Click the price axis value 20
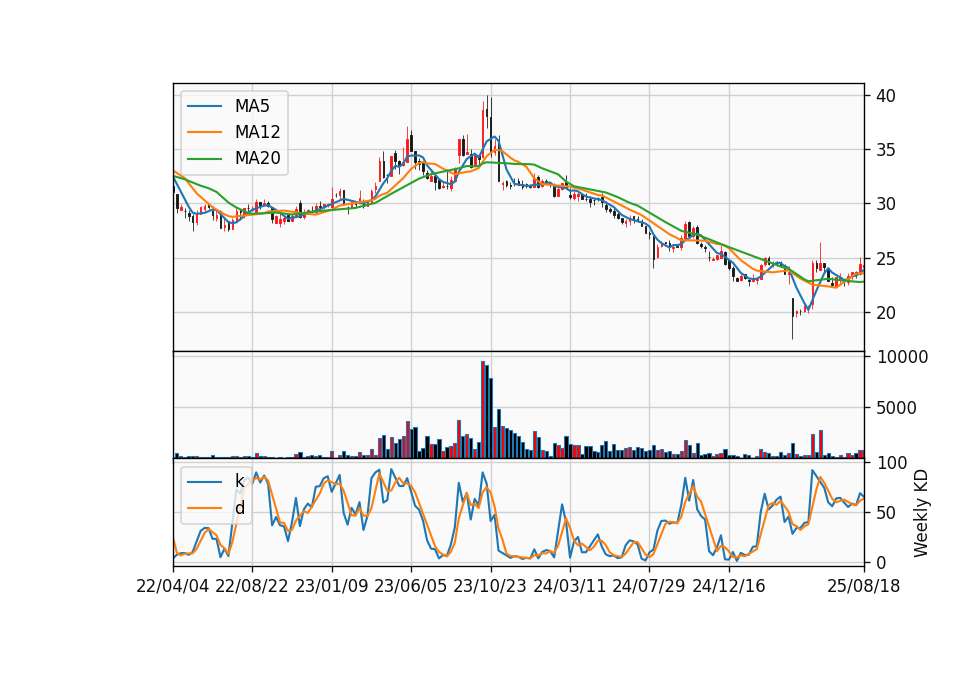960x690 pixels. point(886,313)
